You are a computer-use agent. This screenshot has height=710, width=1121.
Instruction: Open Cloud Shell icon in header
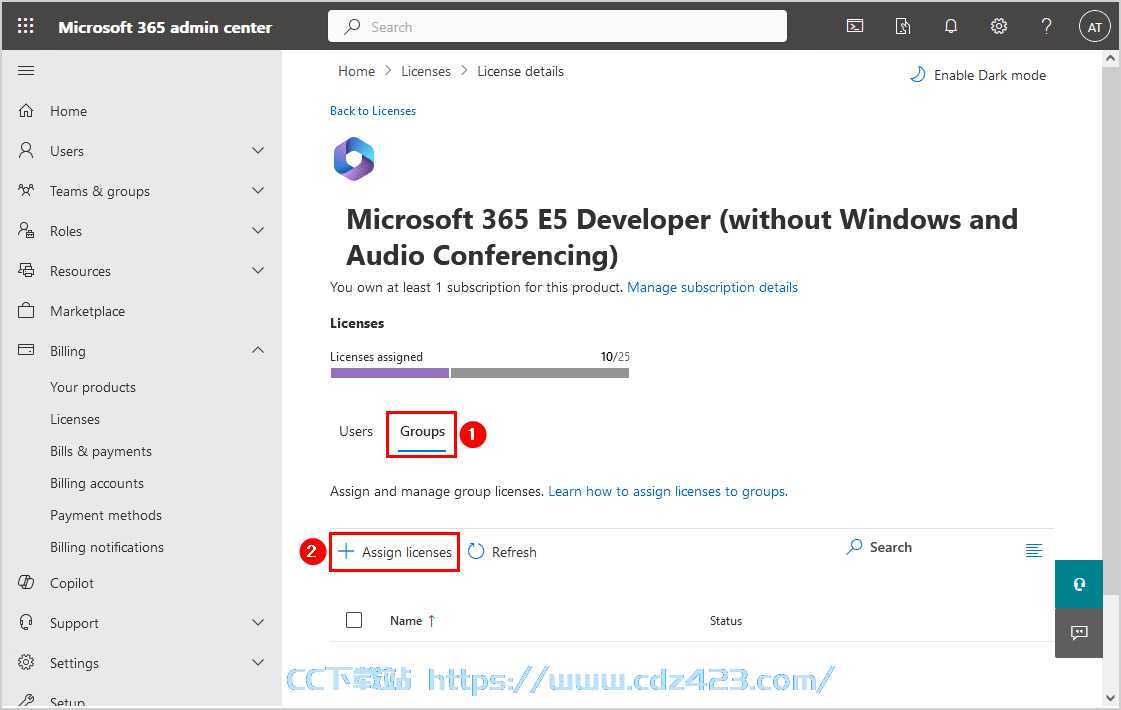[x=855, y=26]
